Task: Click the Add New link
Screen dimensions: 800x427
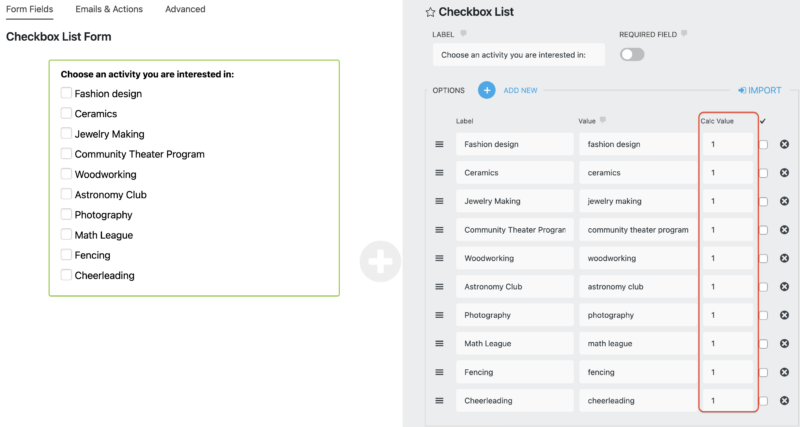Action: (520, 90)
